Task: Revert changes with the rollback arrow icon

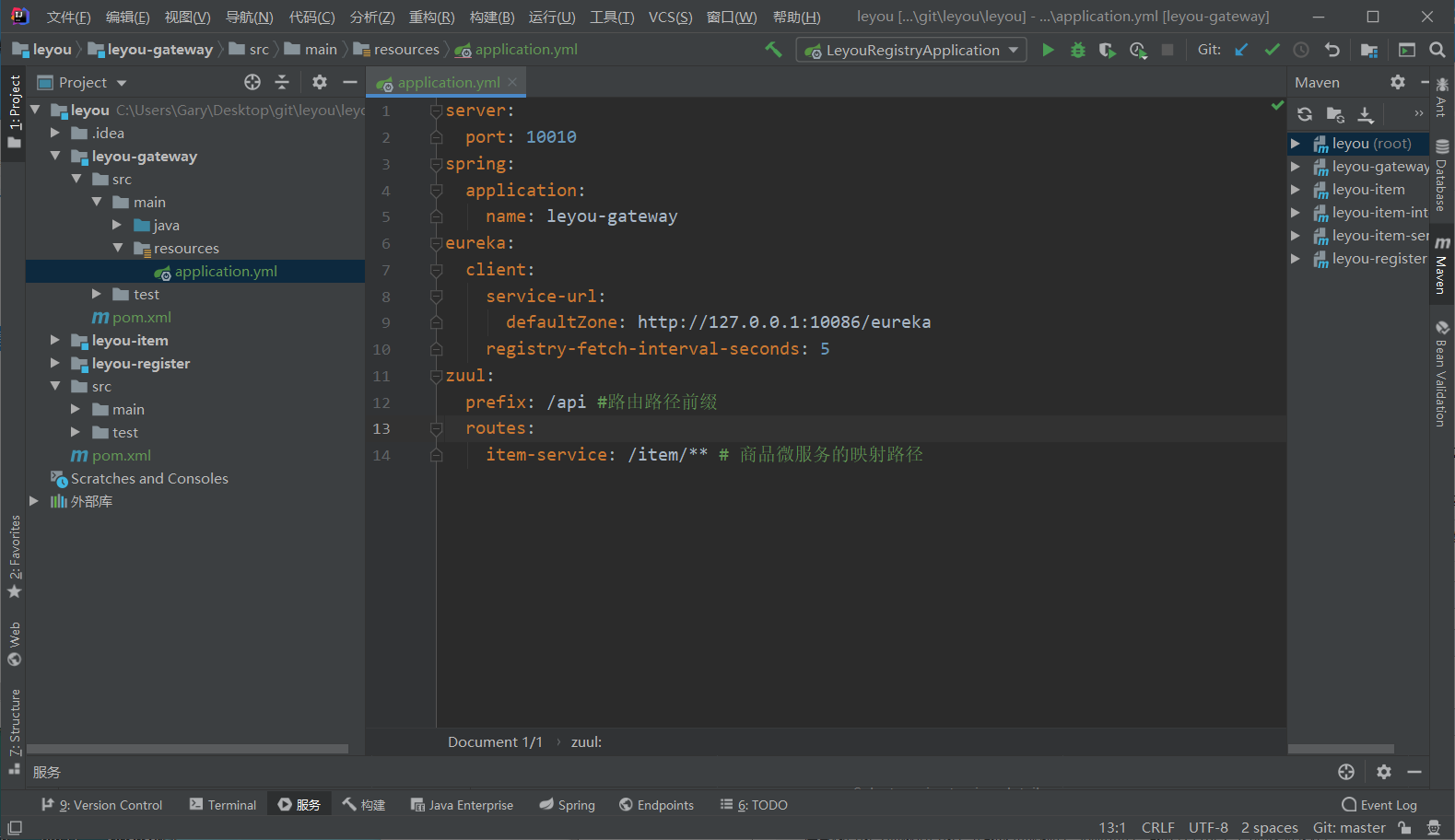Action: click(x=1332, y=50)
